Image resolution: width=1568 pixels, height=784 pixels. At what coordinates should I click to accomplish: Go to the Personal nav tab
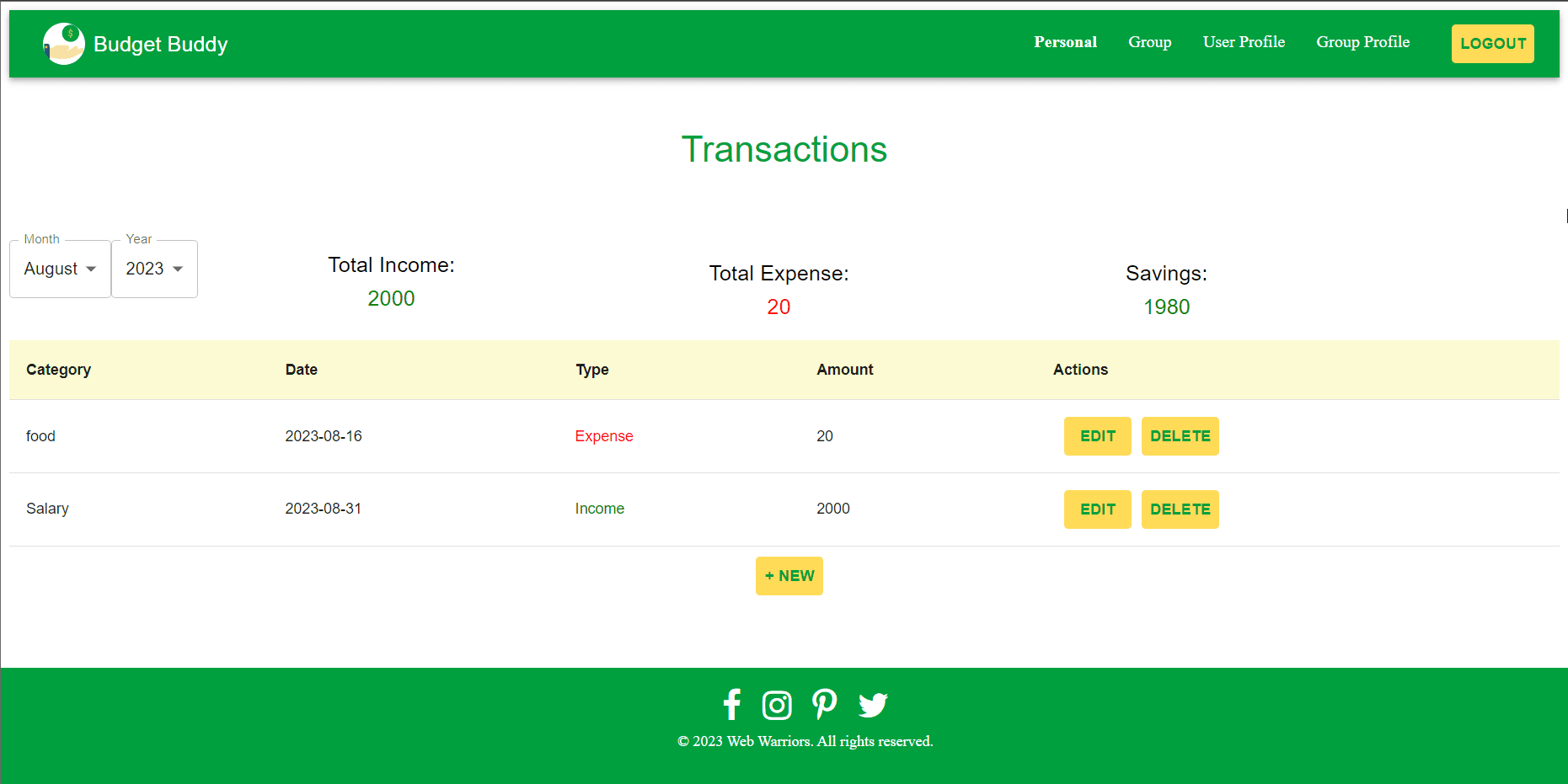coord(1065,42)
